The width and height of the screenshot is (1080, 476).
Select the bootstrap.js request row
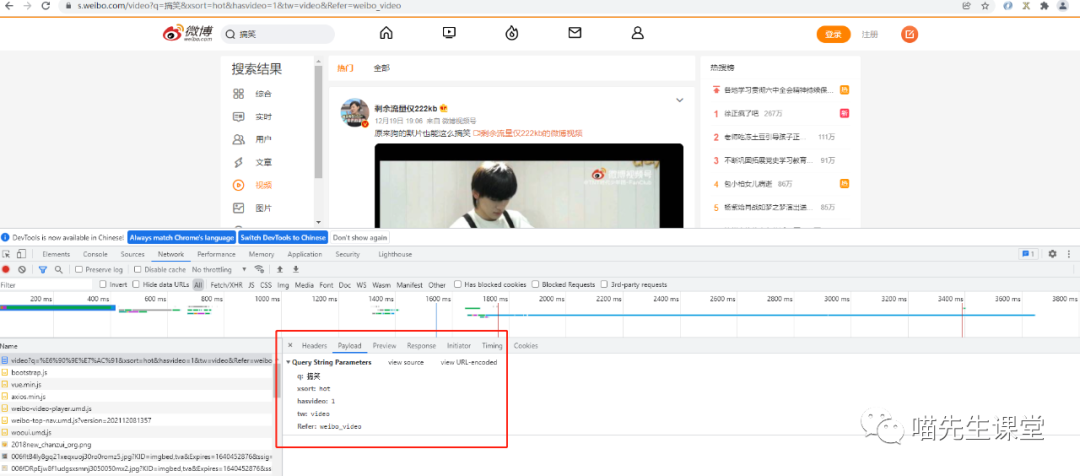pos(137,372)
